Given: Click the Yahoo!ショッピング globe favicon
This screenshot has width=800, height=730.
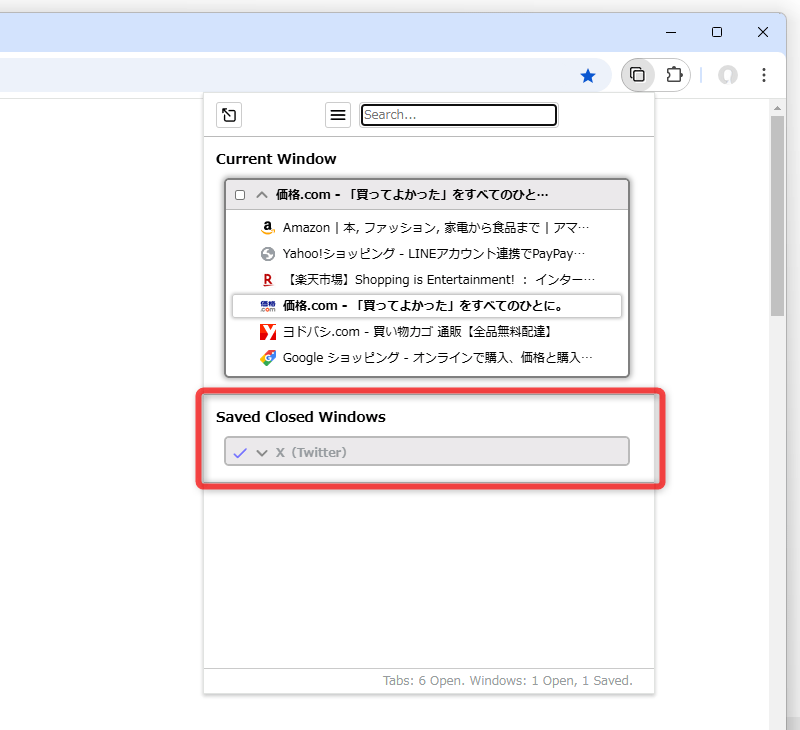Looking at the screenshot, I should point(268,254).
